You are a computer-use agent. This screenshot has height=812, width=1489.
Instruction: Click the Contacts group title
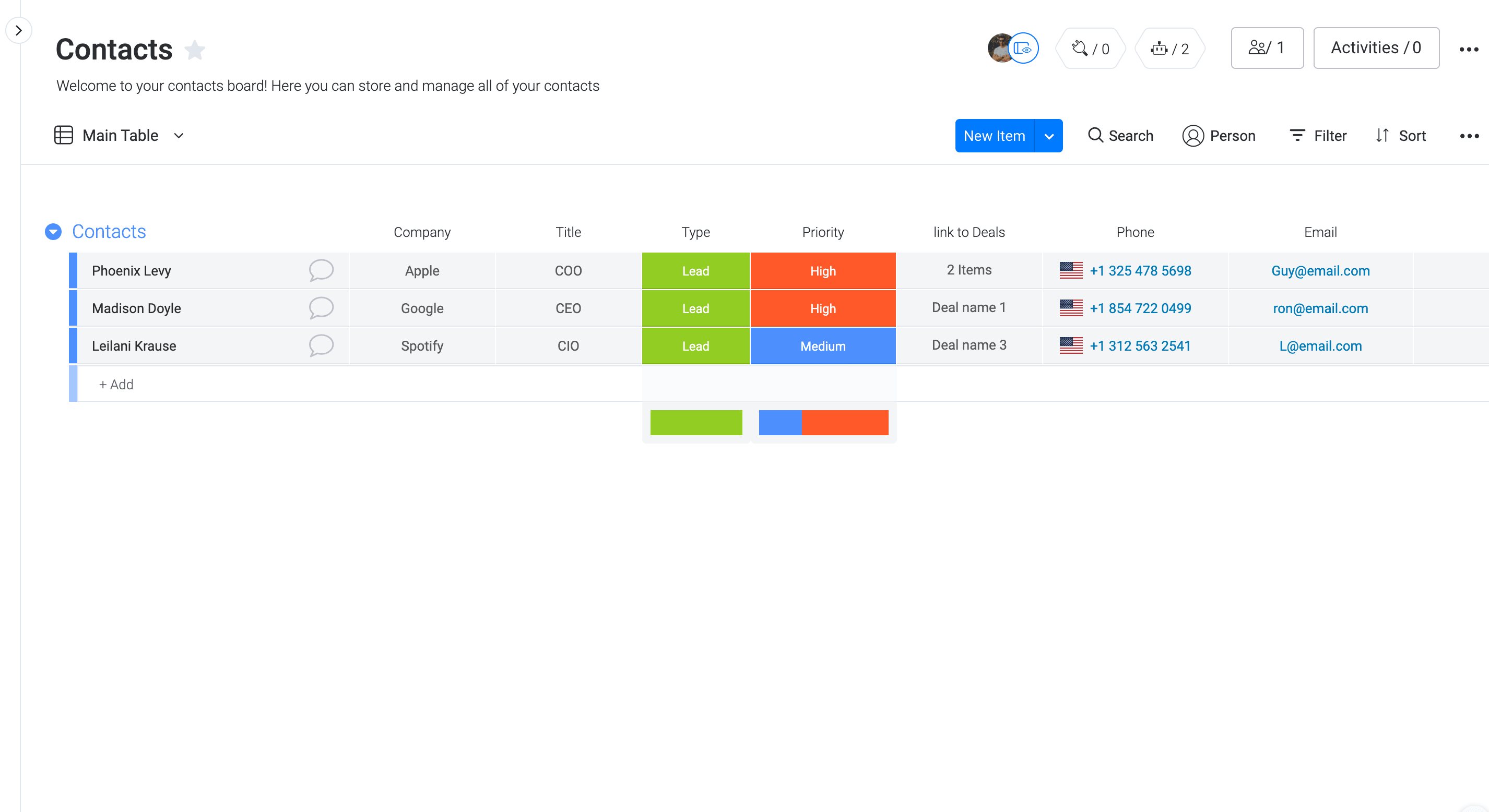[109, 232]
